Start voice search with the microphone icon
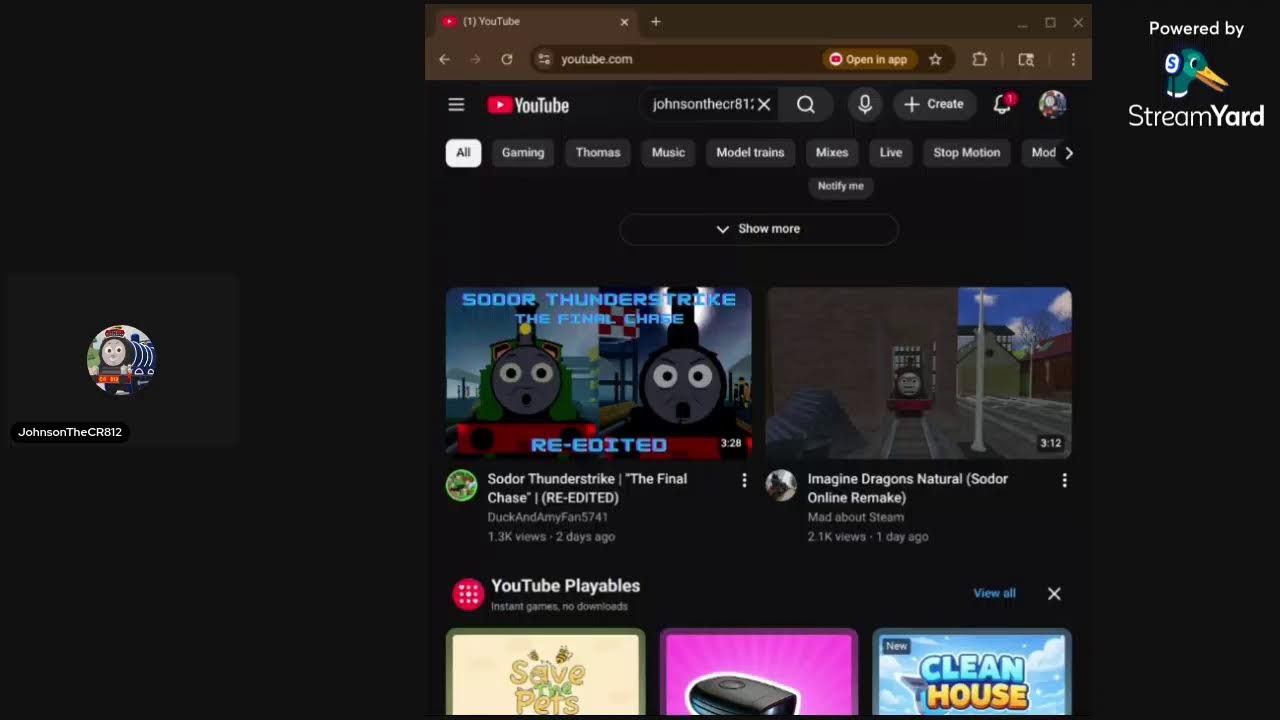The height and width of the screenshot is (720, 1280). pyautogui.click(x=865, y=104)
